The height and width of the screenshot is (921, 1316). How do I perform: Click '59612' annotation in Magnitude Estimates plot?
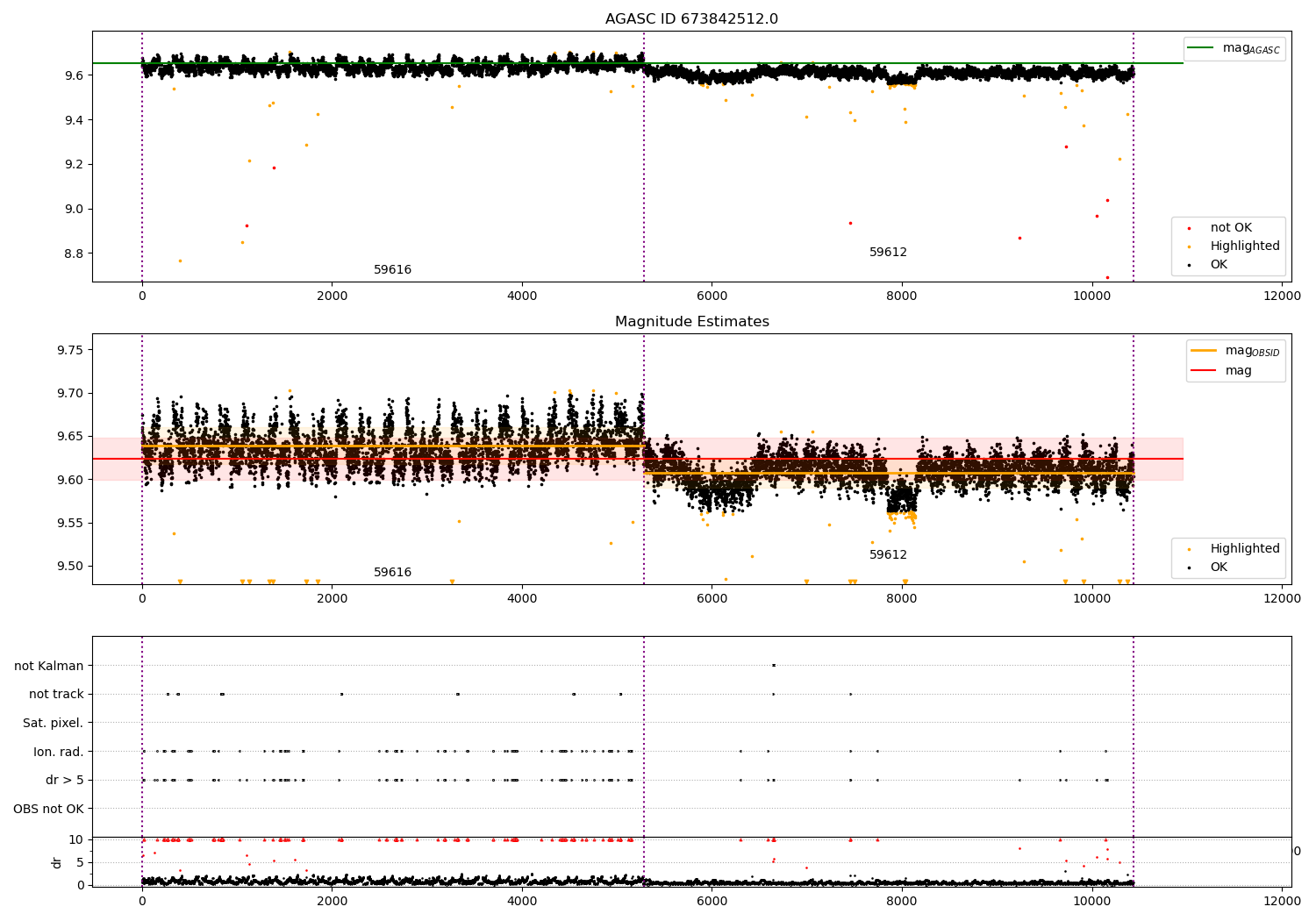(x=888, y=555)
